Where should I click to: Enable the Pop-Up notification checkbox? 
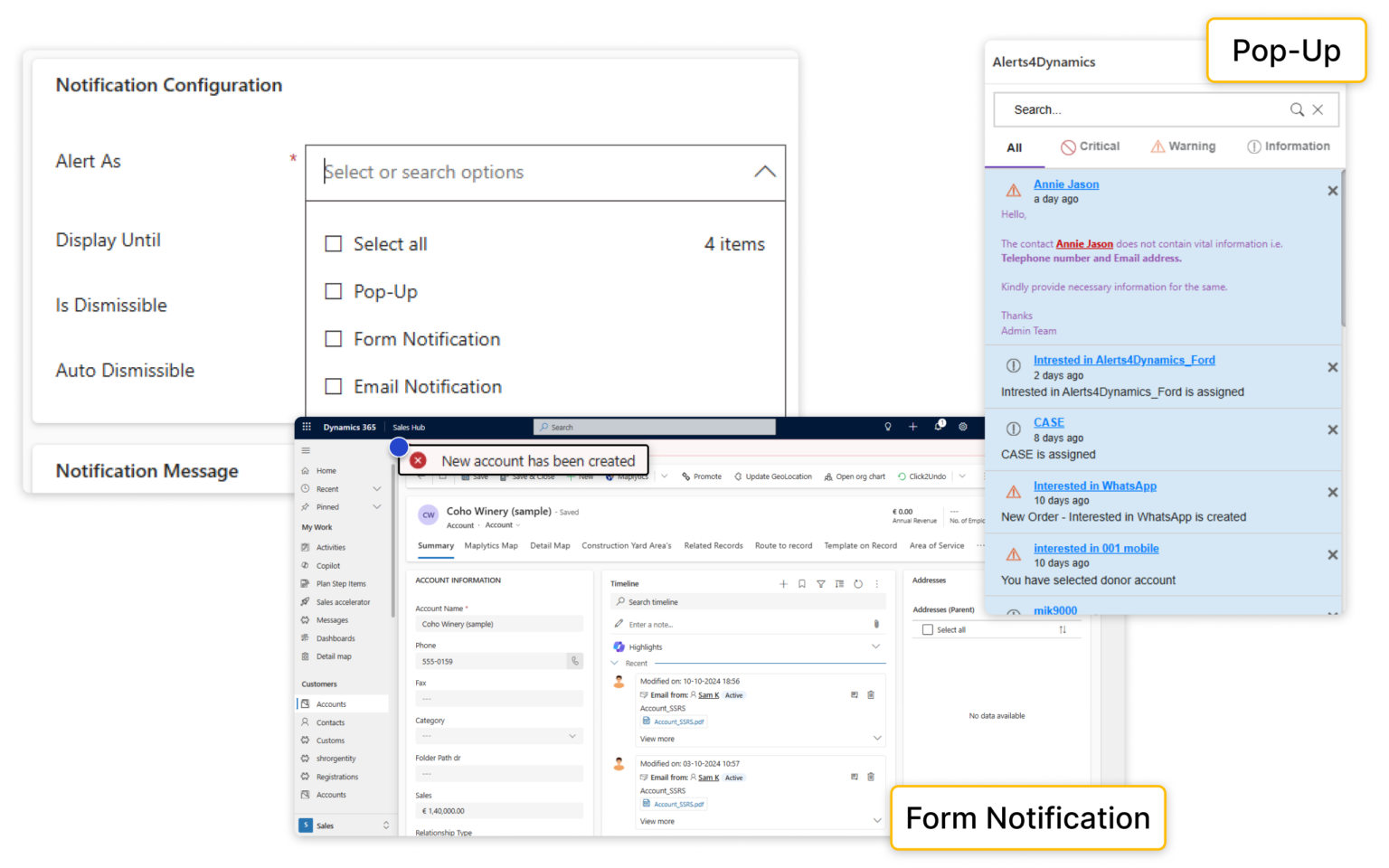coord(334,291)
